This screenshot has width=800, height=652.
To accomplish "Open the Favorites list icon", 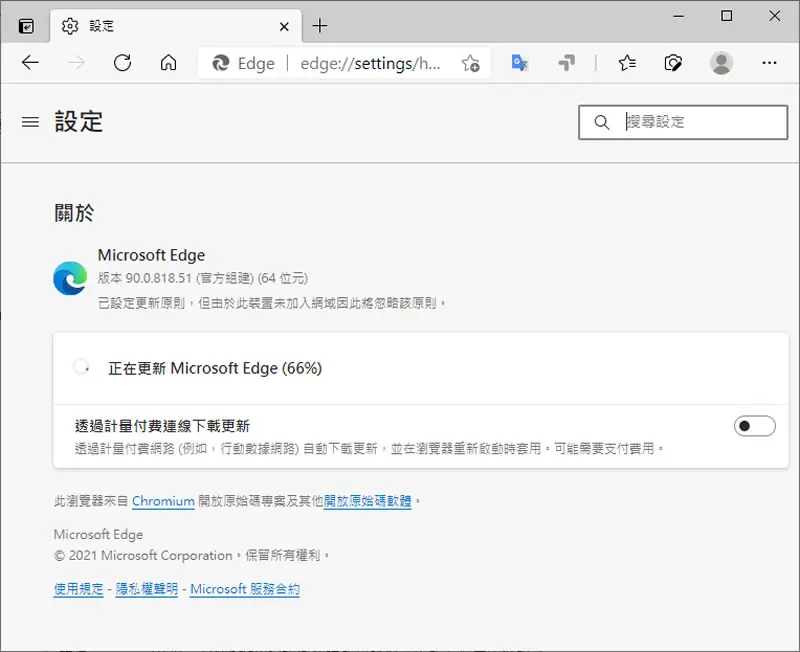I will (627, 63).
